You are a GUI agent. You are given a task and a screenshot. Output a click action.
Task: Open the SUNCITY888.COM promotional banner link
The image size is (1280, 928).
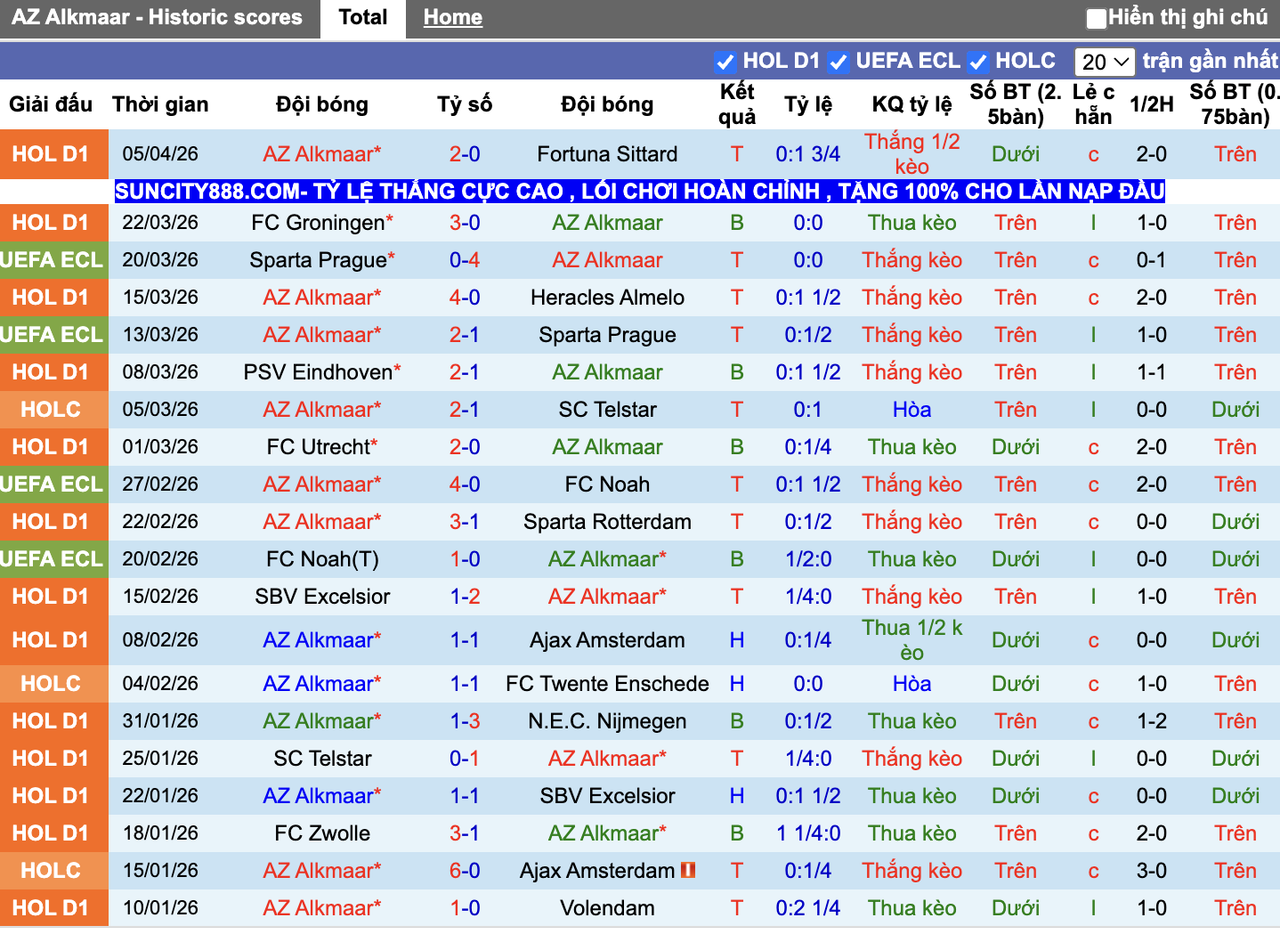pyautogui.click(x=639, y=191)
